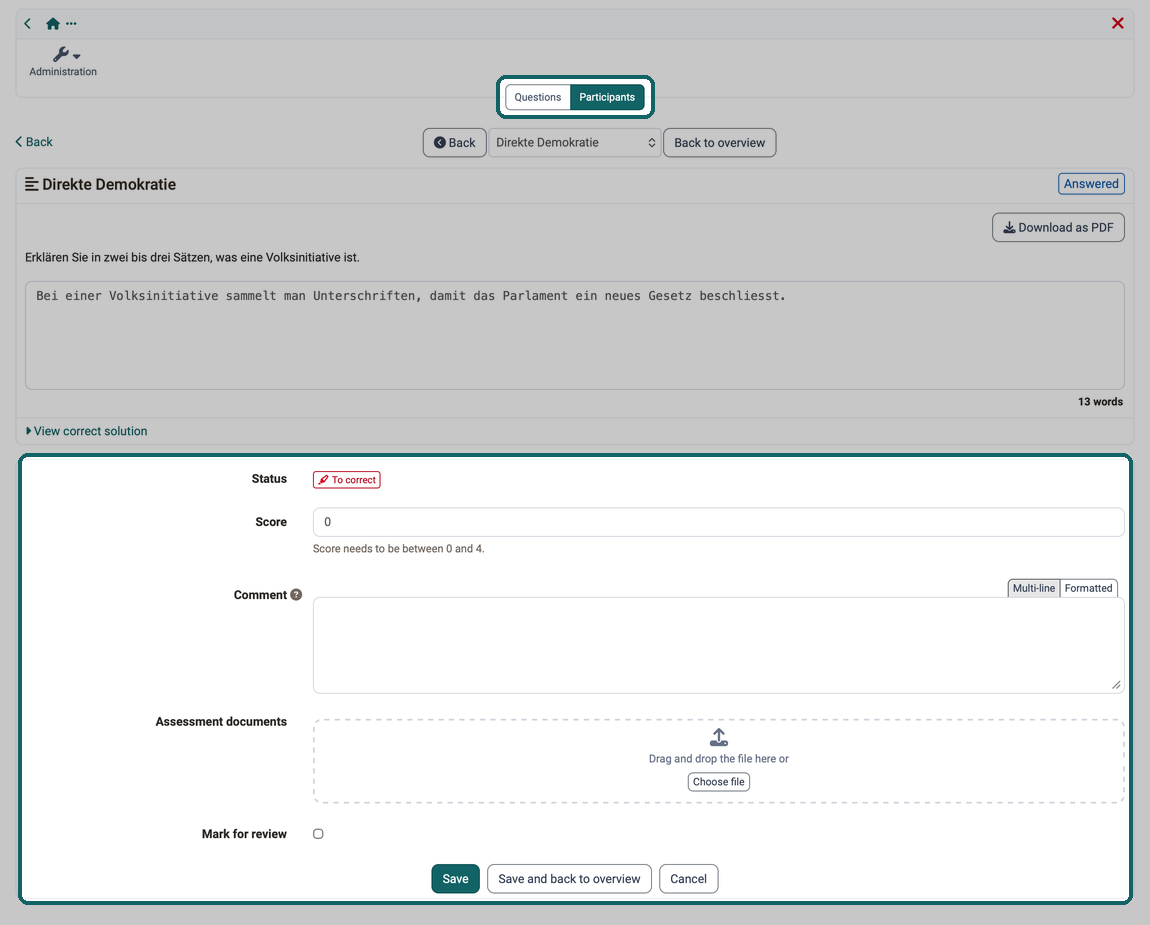Click the To correct status badge
Image resolution: width=1150 pixels, height=925 pixels.
[347, 480]
